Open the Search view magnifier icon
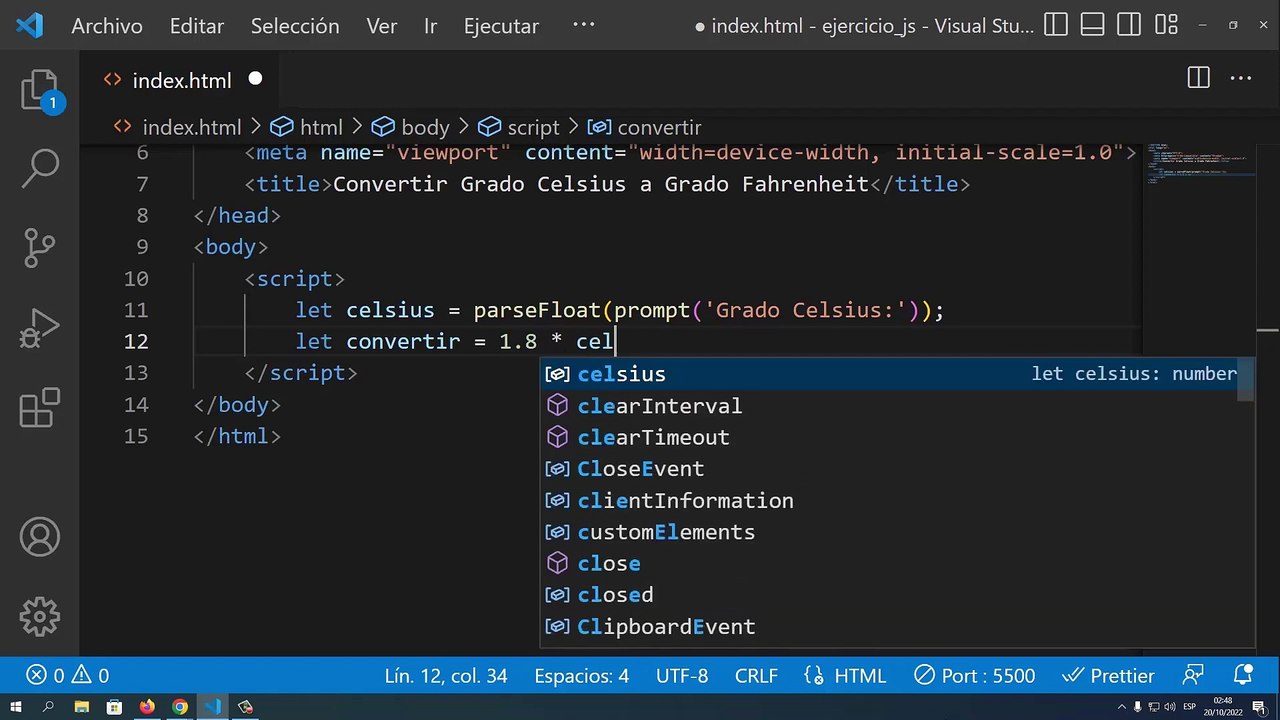This screenshot has height=720, width=1280. point(40,169)
